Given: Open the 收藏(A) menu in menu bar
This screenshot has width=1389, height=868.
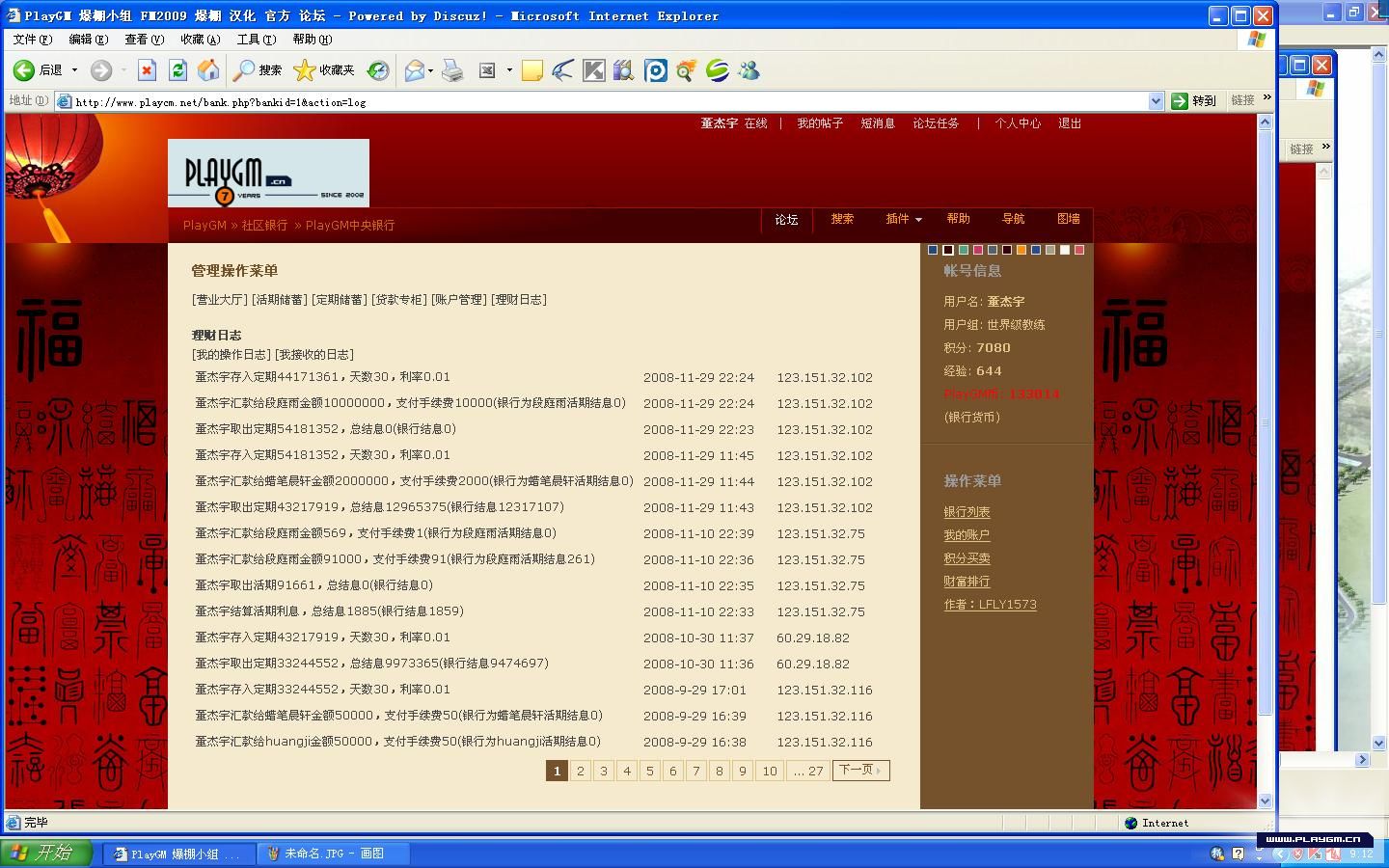Looking at the screenshot, I should point(200,40).
